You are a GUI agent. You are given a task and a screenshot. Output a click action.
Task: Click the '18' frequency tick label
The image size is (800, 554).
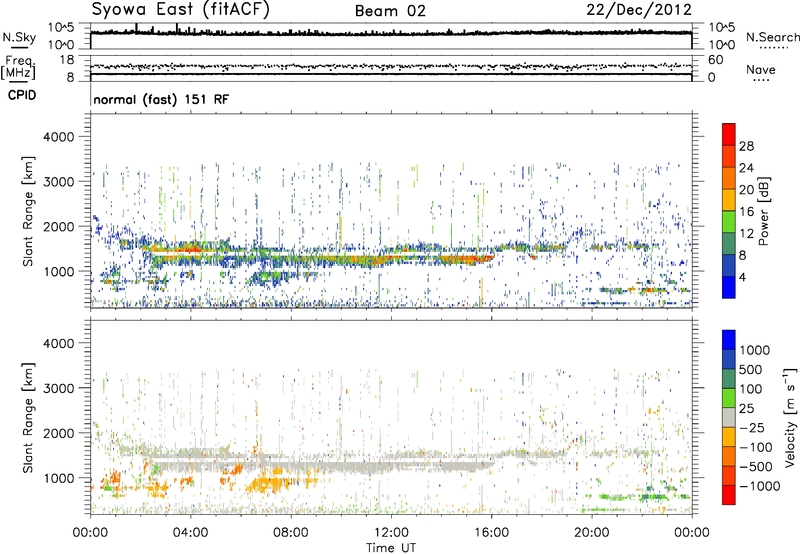coord(67,60)
